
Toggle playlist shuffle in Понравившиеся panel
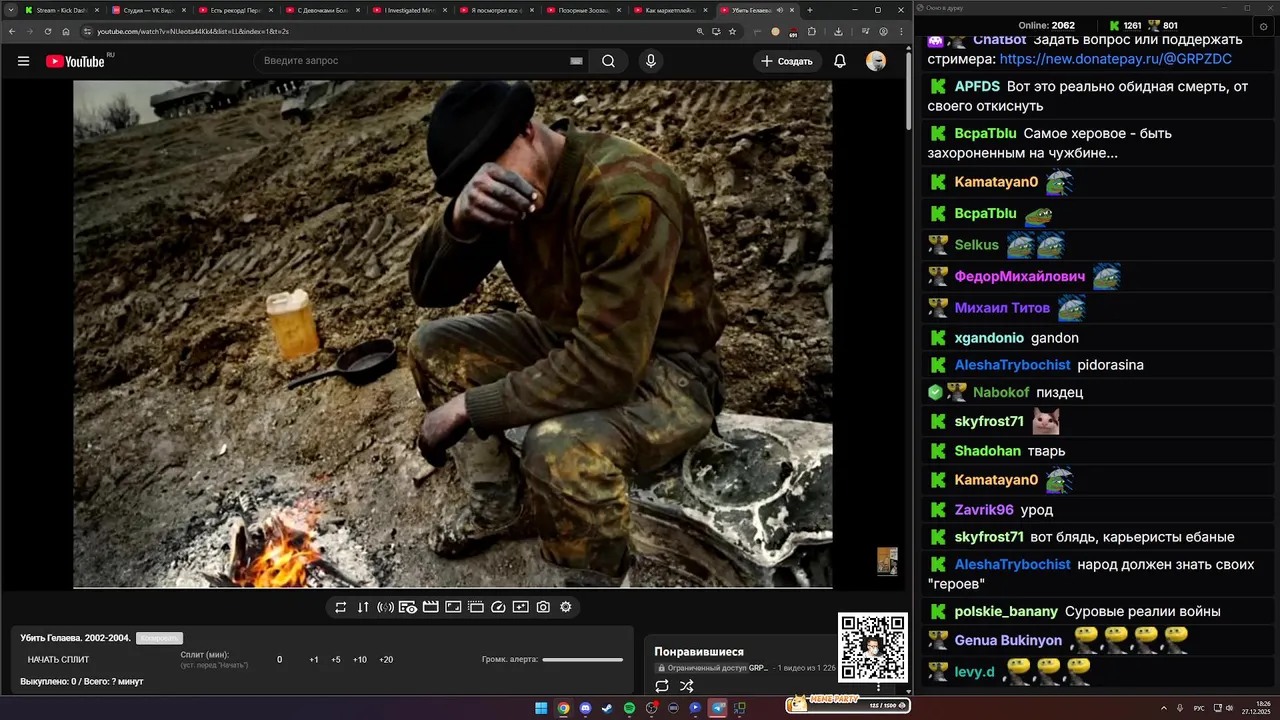[x=687, y=686]
